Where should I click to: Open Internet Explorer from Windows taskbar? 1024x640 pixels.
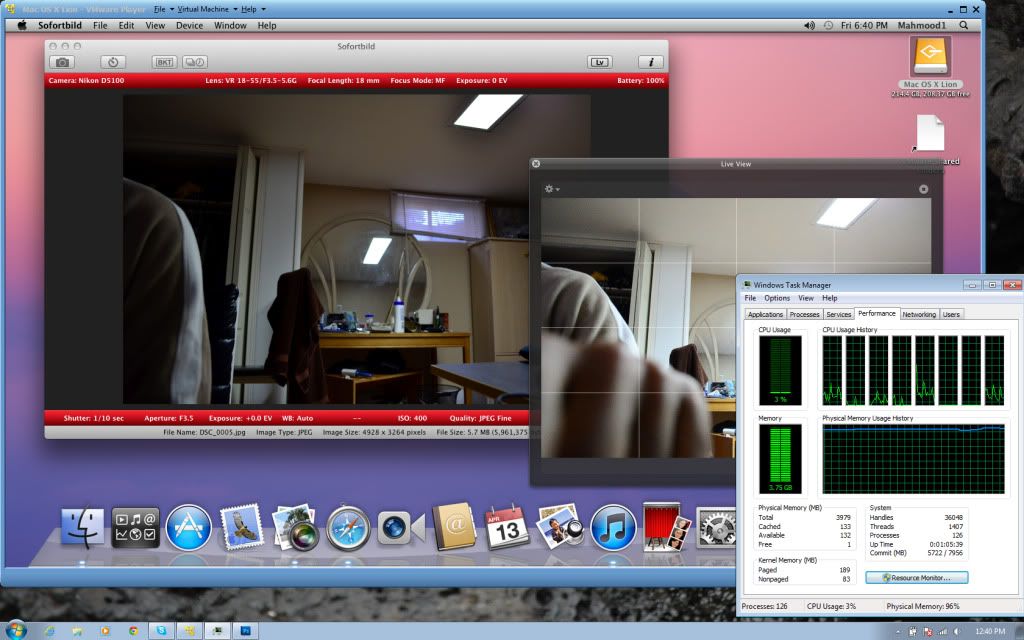(49, 630)
